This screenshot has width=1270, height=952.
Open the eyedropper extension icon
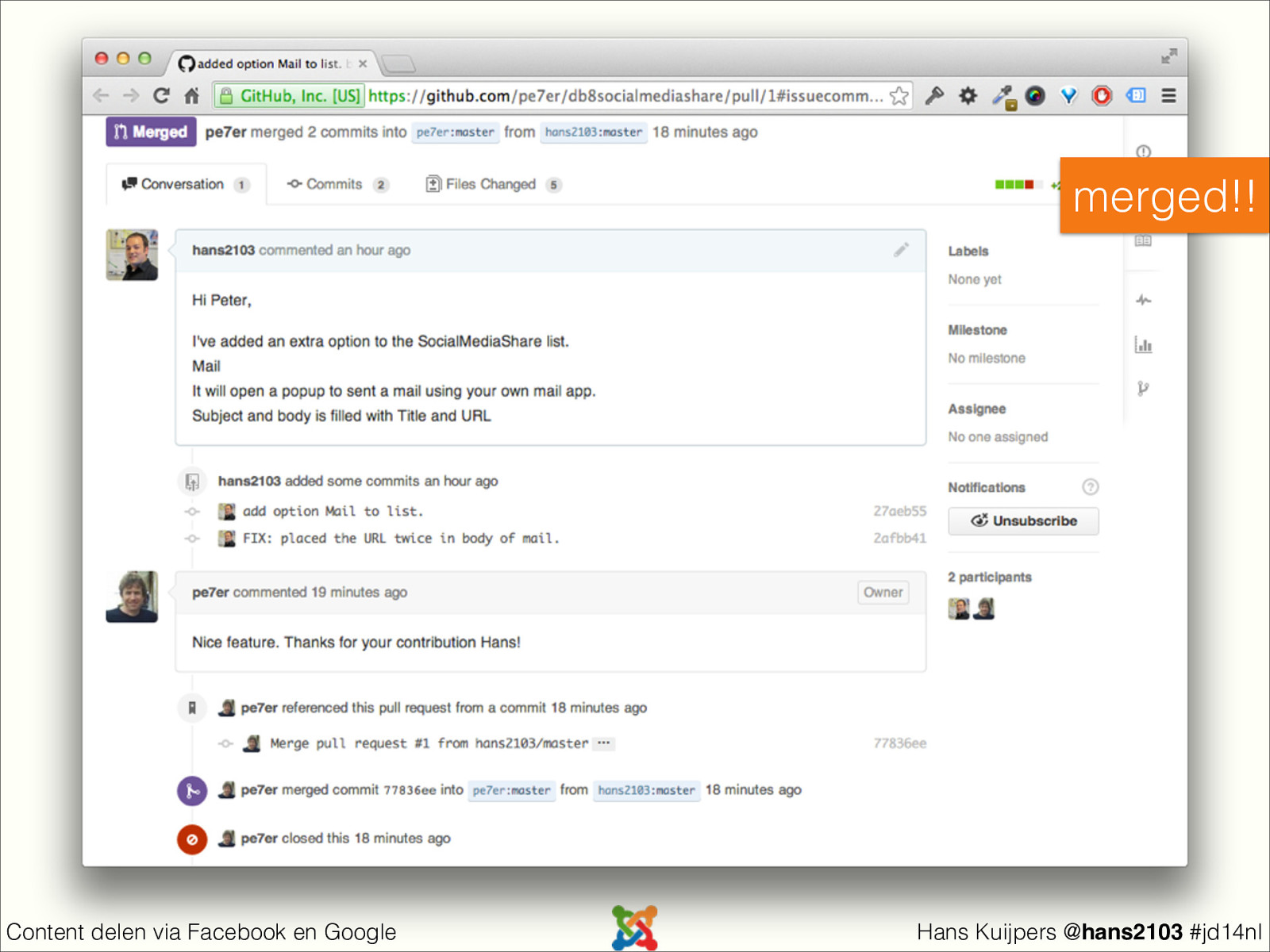click(1003, 97)
